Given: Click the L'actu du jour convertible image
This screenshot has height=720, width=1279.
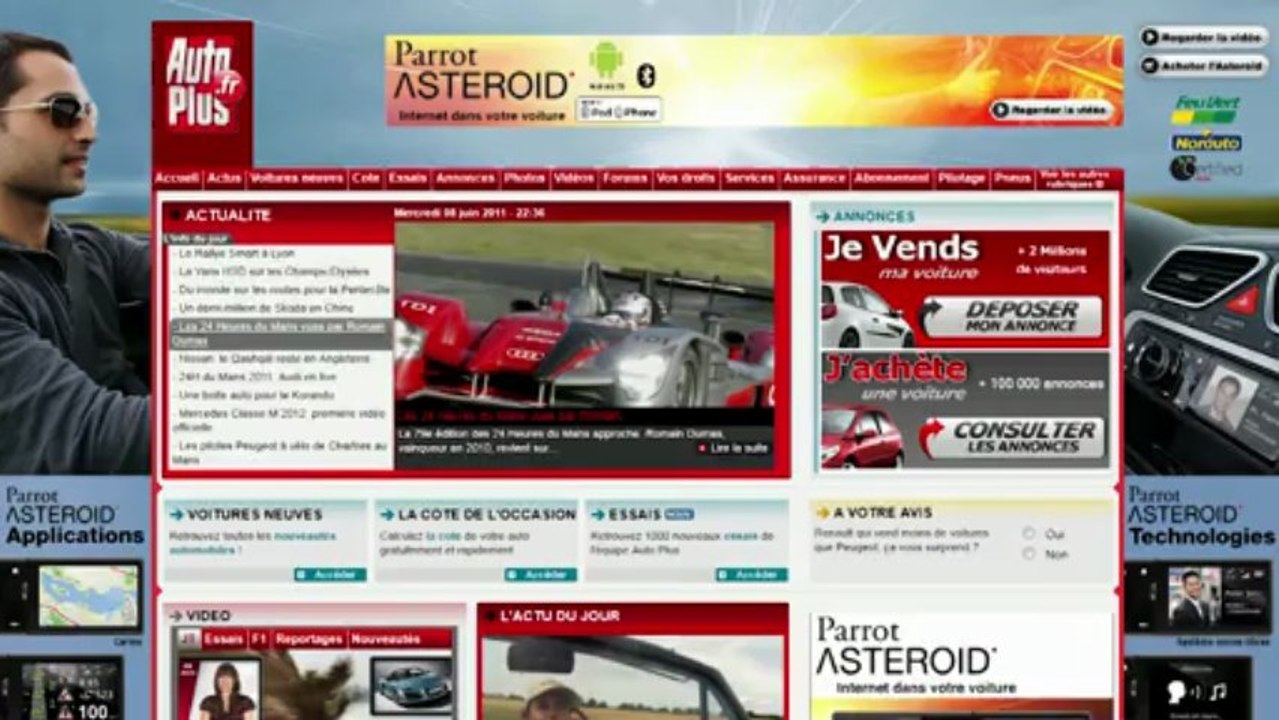Looking at the screenshot, I should [632, 678].
